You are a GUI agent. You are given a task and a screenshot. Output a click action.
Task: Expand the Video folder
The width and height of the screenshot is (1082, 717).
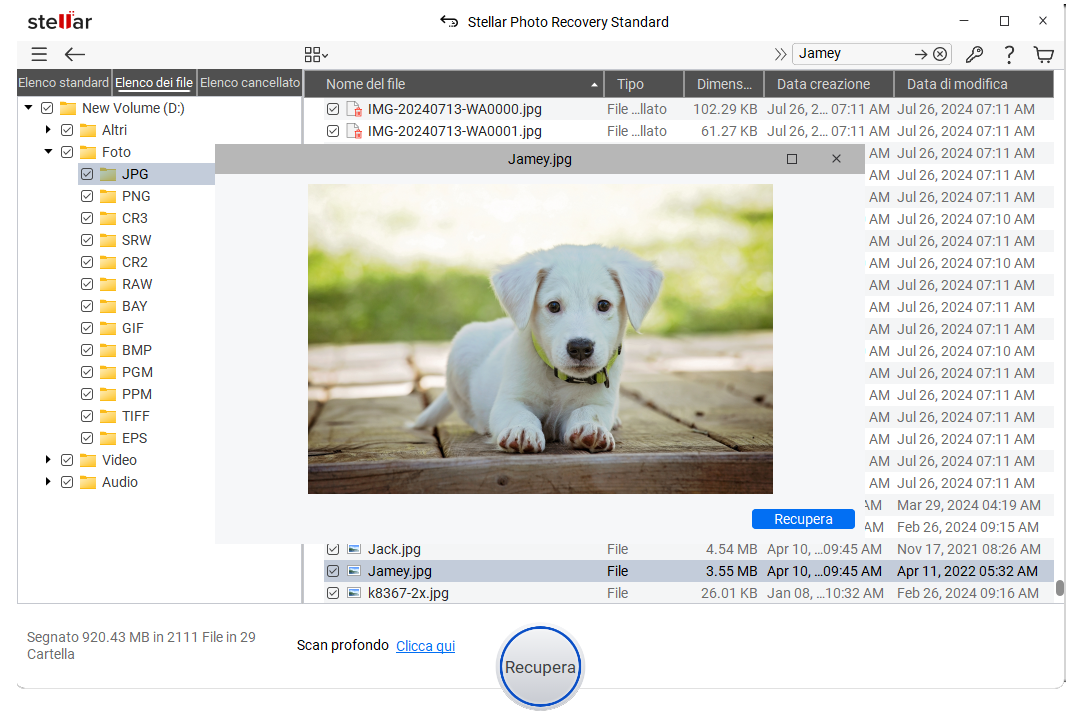tap(48, 460)
